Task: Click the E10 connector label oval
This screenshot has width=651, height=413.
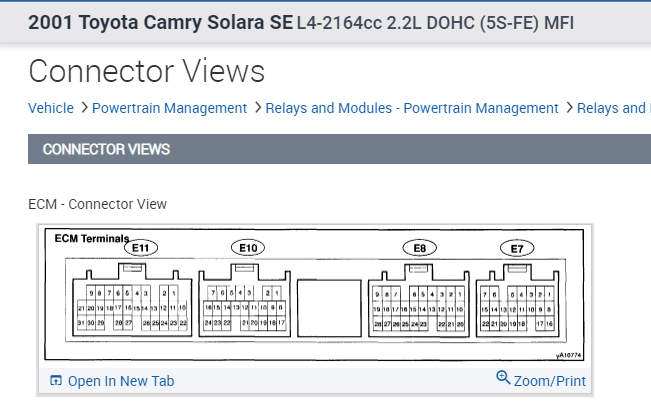Action: (248, 246)
